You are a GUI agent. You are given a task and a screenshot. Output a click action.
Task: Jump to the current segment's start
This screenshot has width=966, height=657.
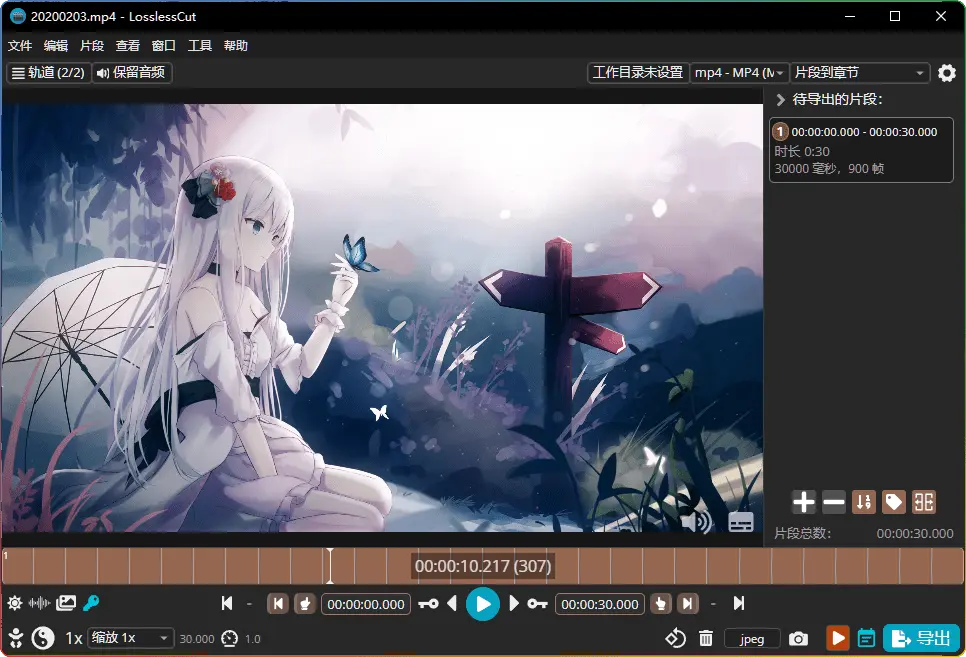point(278,603)
